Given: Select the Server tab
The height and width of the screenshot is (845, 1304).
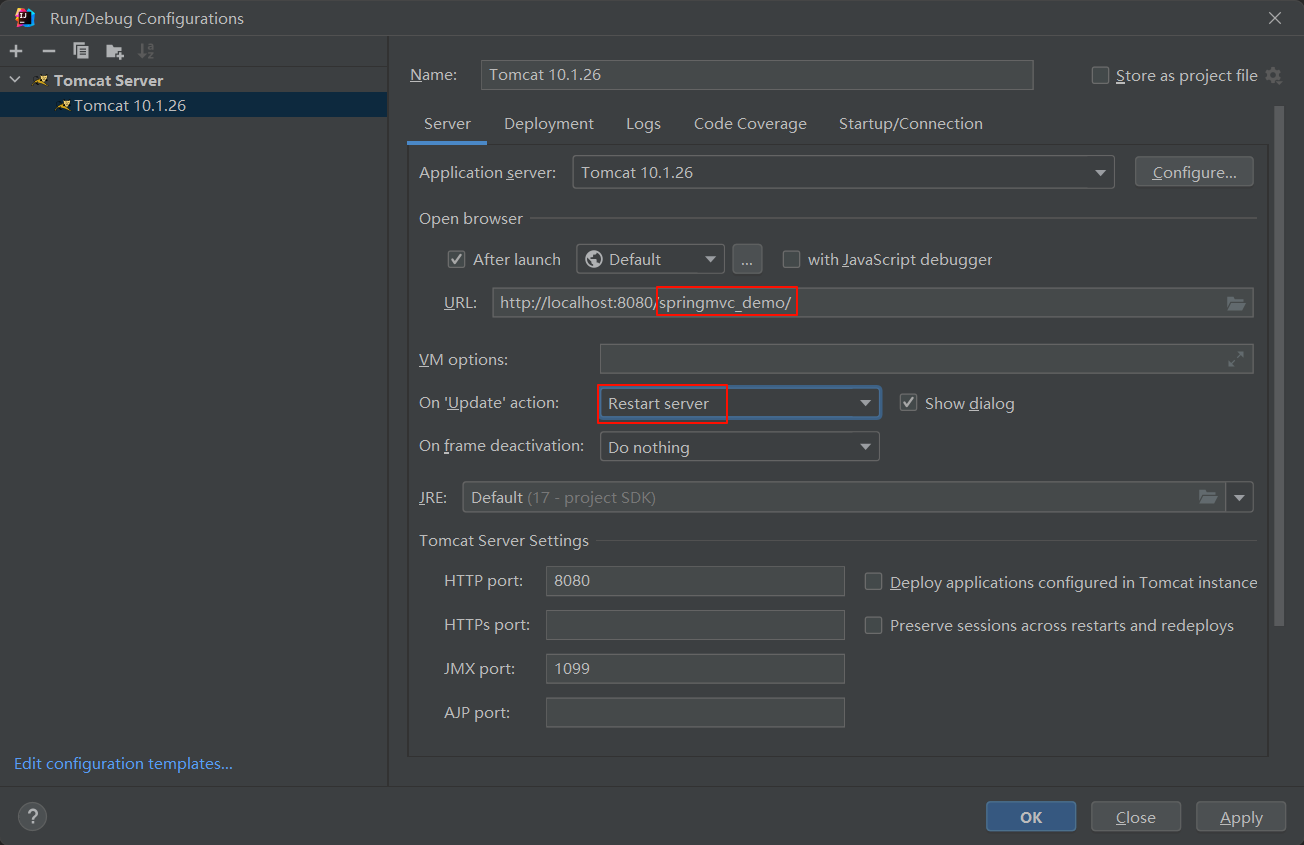Looking at the screenshot, I should point(447,124).
